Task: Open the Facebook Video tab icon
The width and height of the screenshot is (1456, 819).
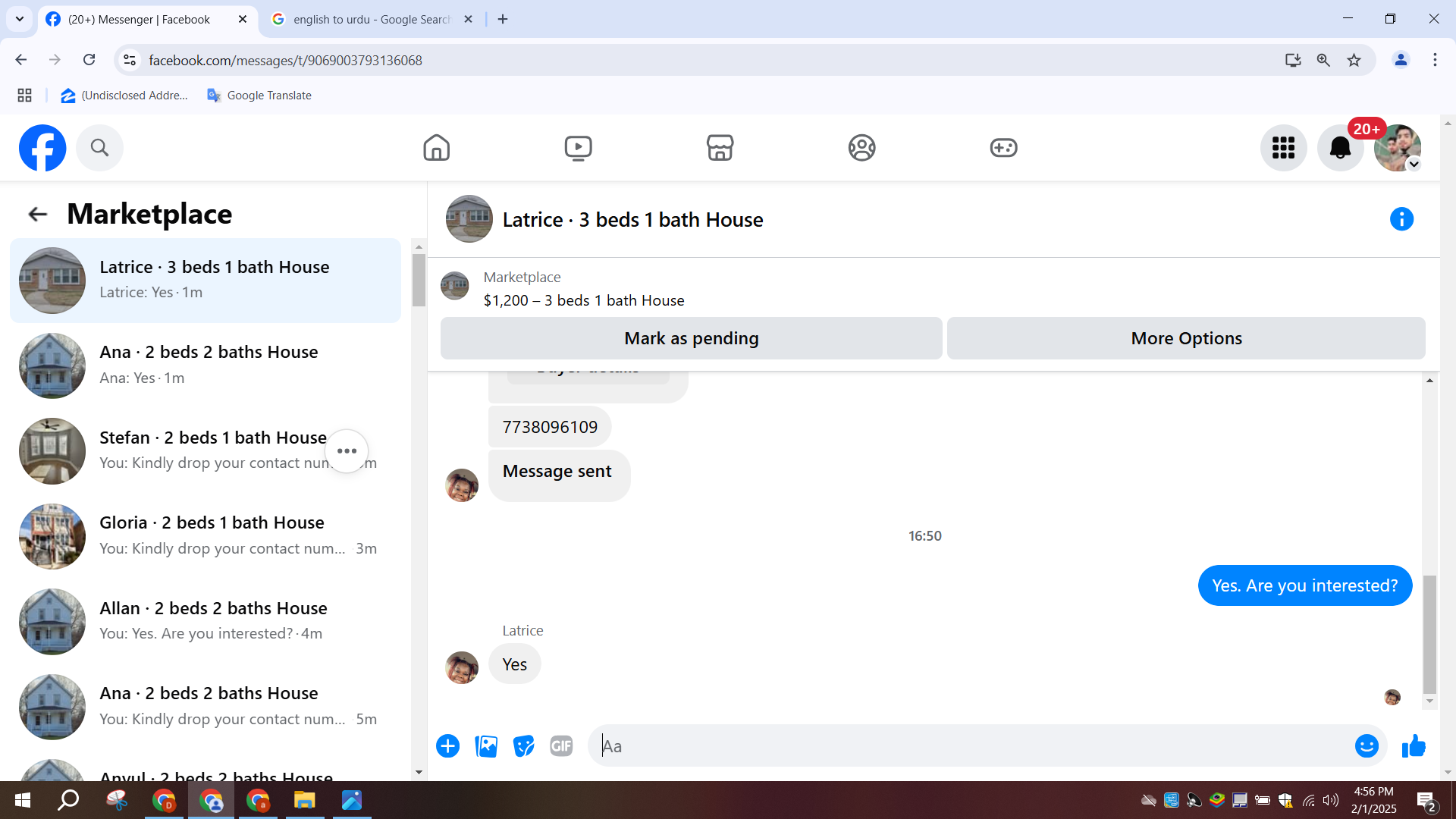Action: (578, 148)
